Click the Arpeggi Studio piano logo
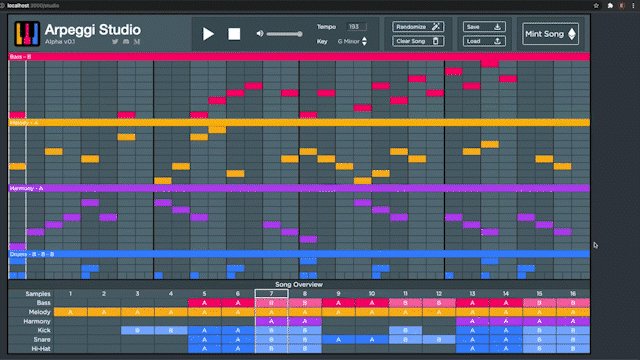The width and height of the screenshot is (640, 360). (27, 33)
